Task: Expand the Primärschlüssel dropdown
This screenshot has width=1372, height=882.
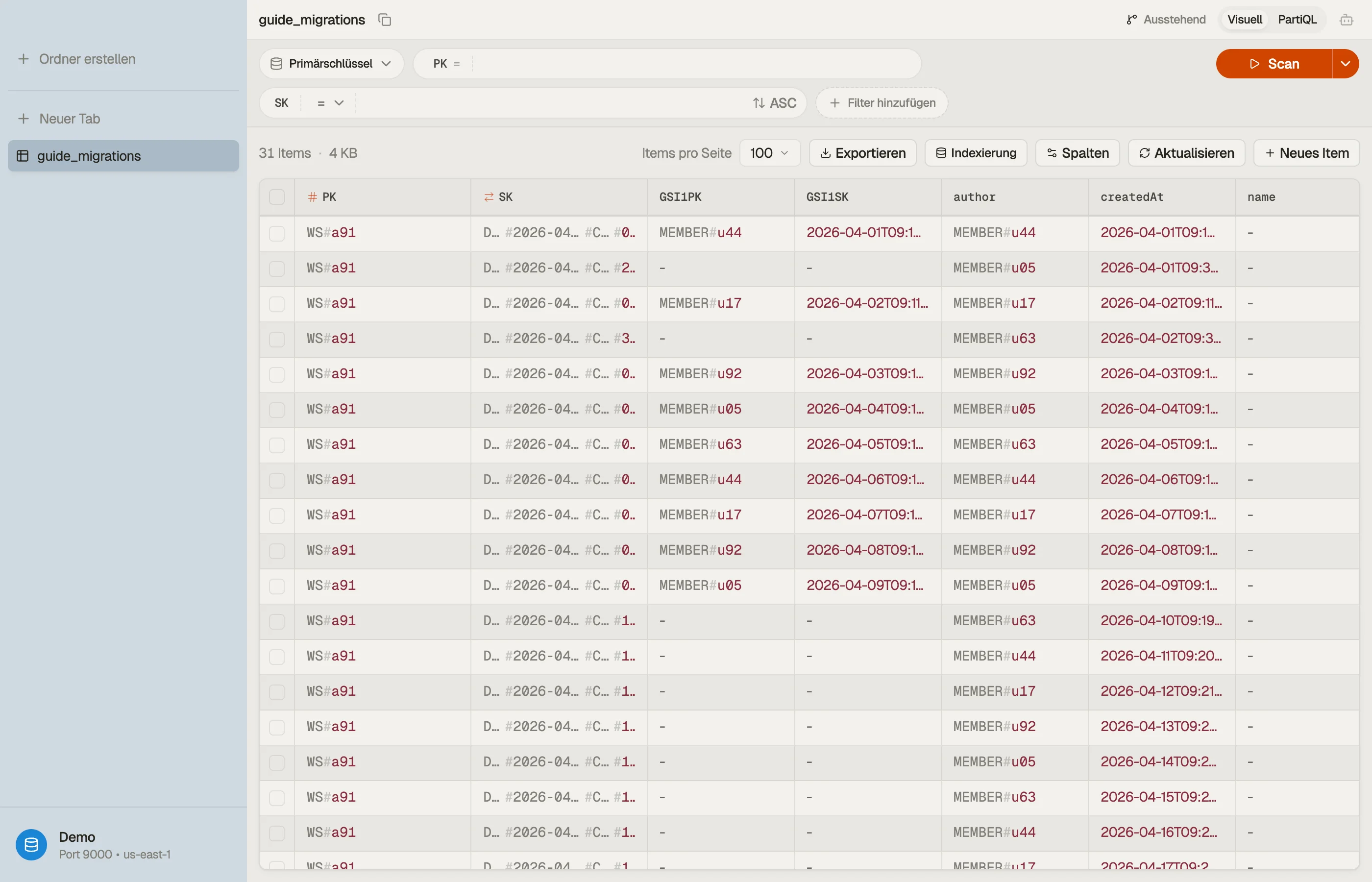Action: [332, 64]
